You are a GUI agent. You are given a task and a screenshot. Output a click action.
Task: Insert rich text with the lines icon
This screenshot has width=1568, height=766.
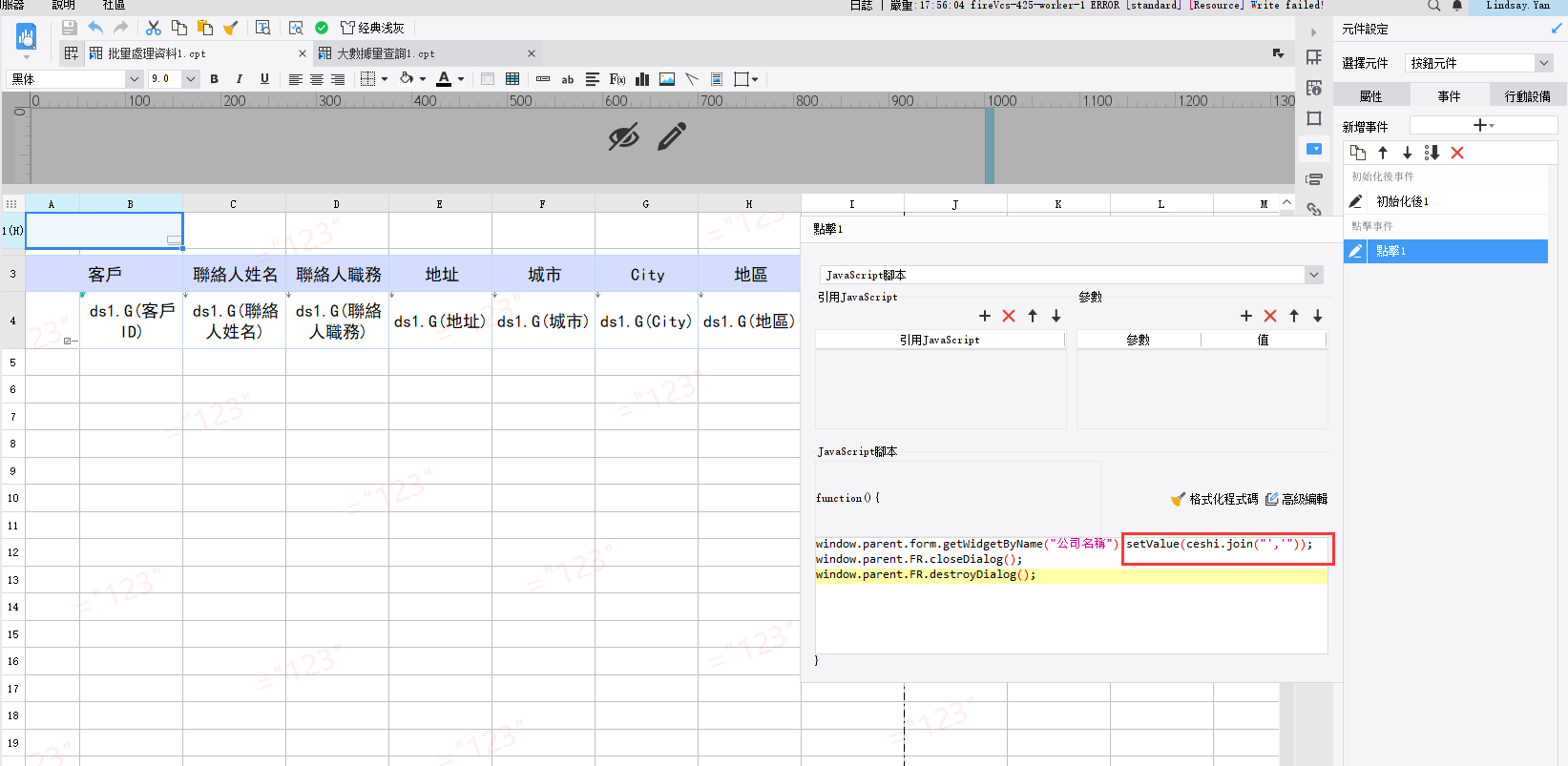(x=593, y=79)
